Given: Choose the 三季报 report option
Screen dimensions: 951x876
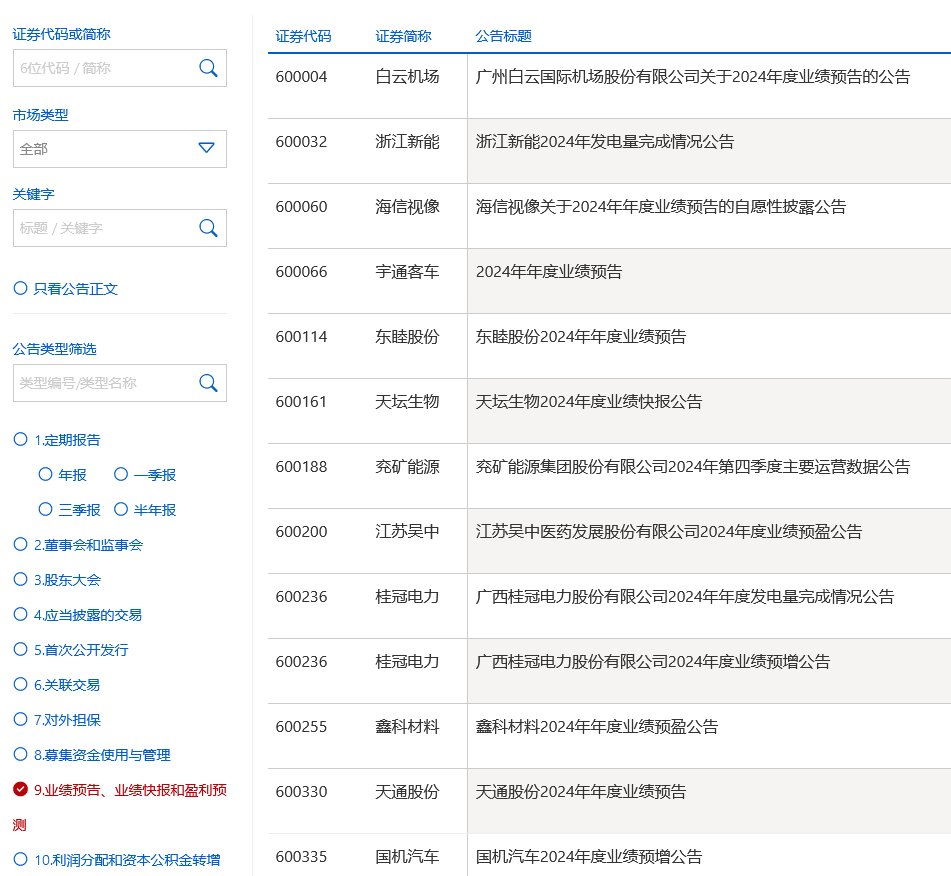Looking at the screenshot, I should click(x=45, y=509).
